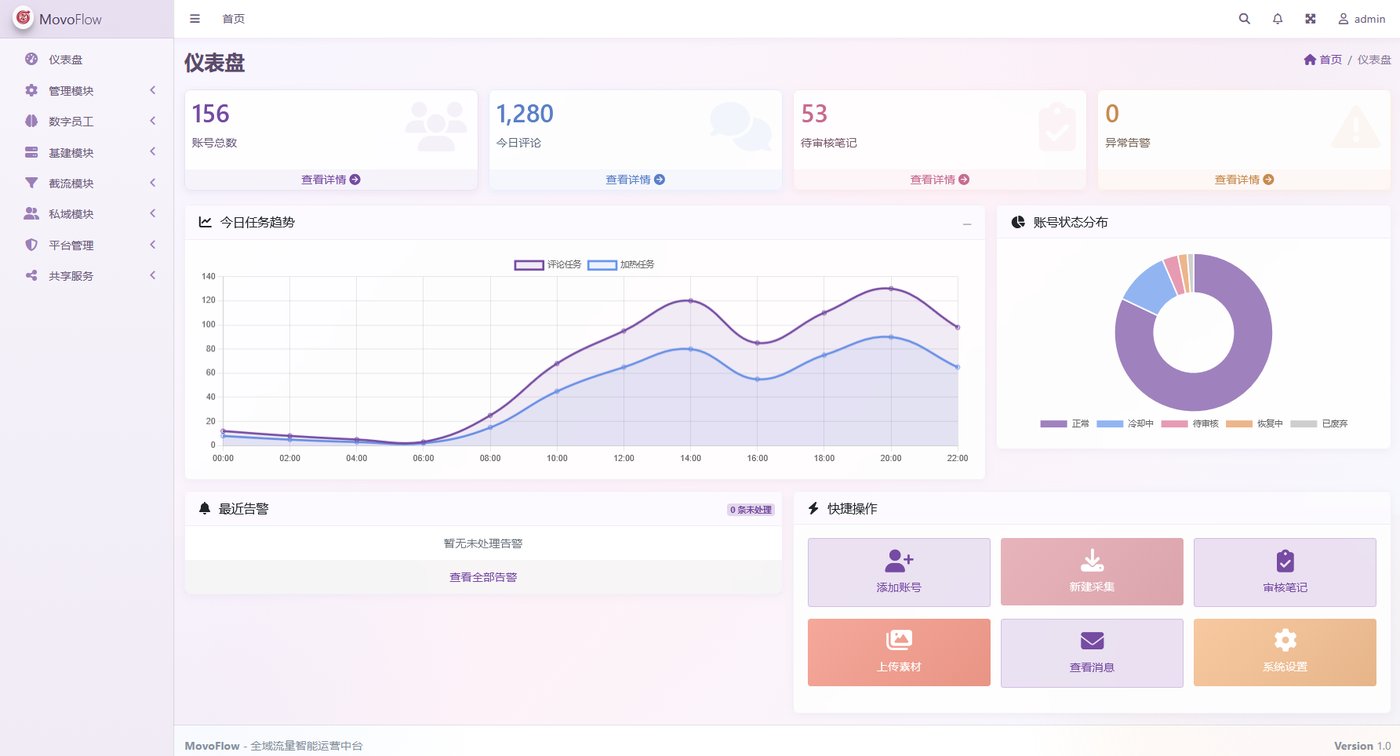Collapse the 今日任务趋势 panel
The width and height of the screenshot is (1400, 756).
coord(967,225)
